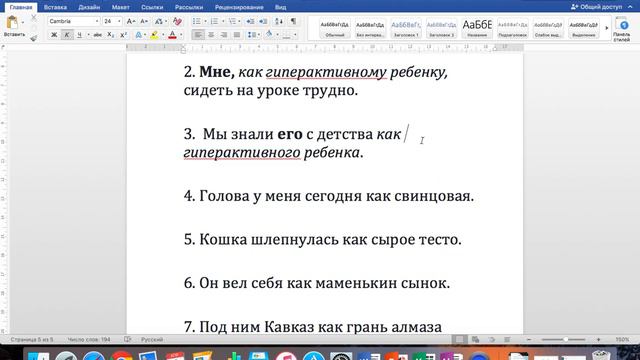
Task: Toggle paragraph marks ¶ display
Action: tap(293, 21)
